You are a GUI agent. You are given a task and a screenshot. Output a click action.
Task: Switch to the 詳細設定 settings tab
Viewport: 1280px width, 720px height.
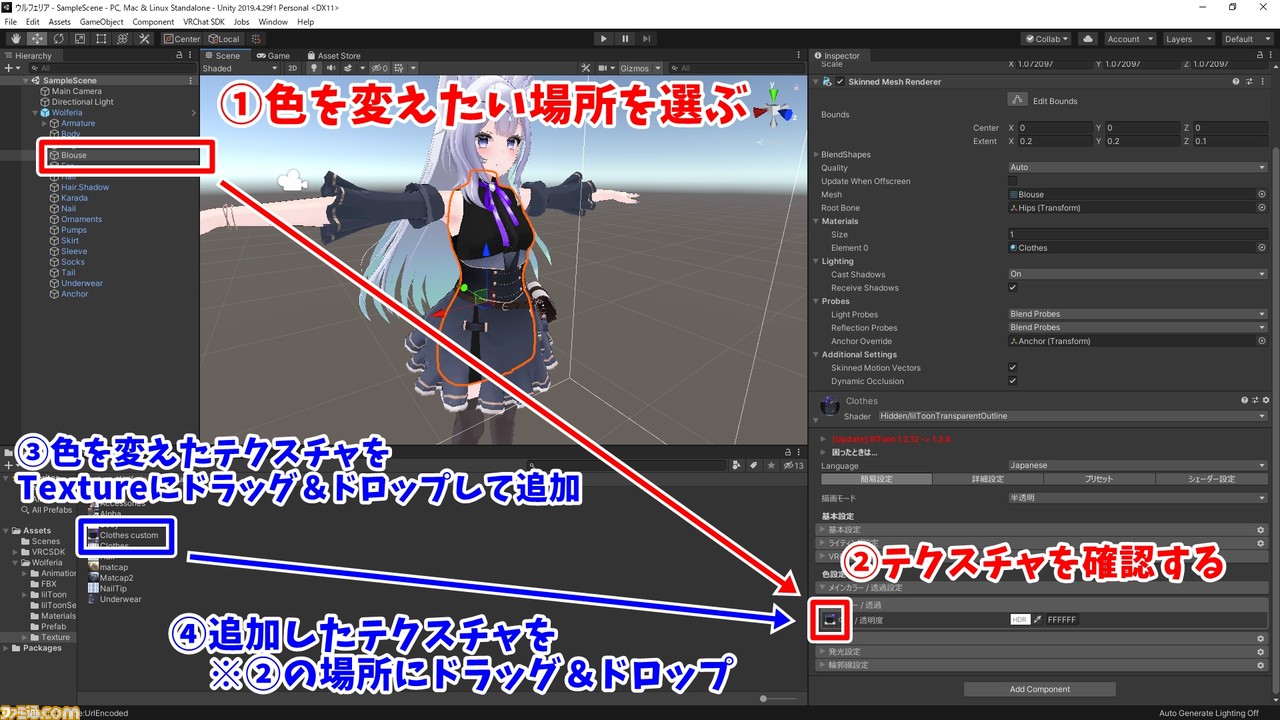coord(986,479)
